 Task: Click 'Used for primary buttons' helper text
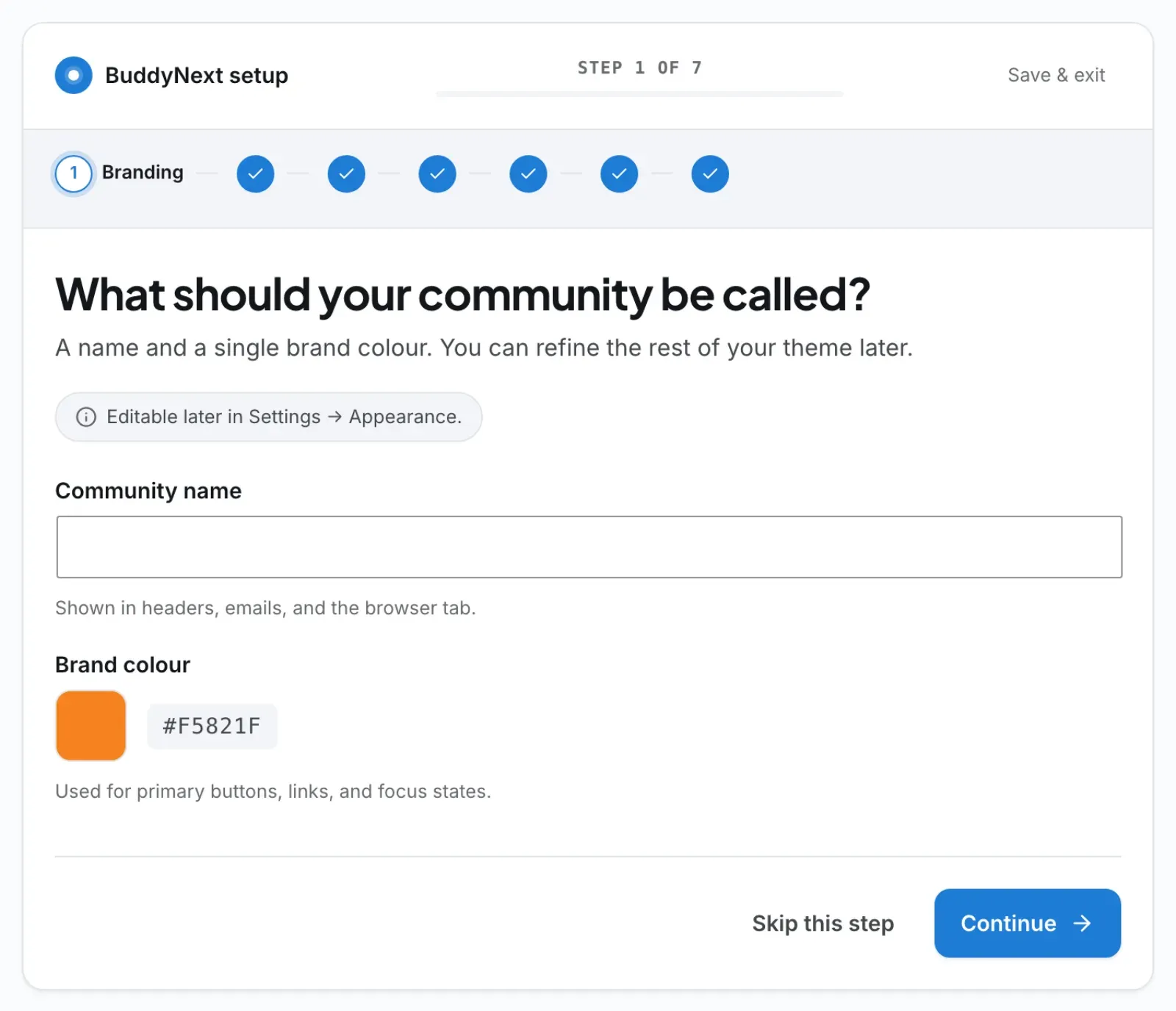[x=273, y=791]
